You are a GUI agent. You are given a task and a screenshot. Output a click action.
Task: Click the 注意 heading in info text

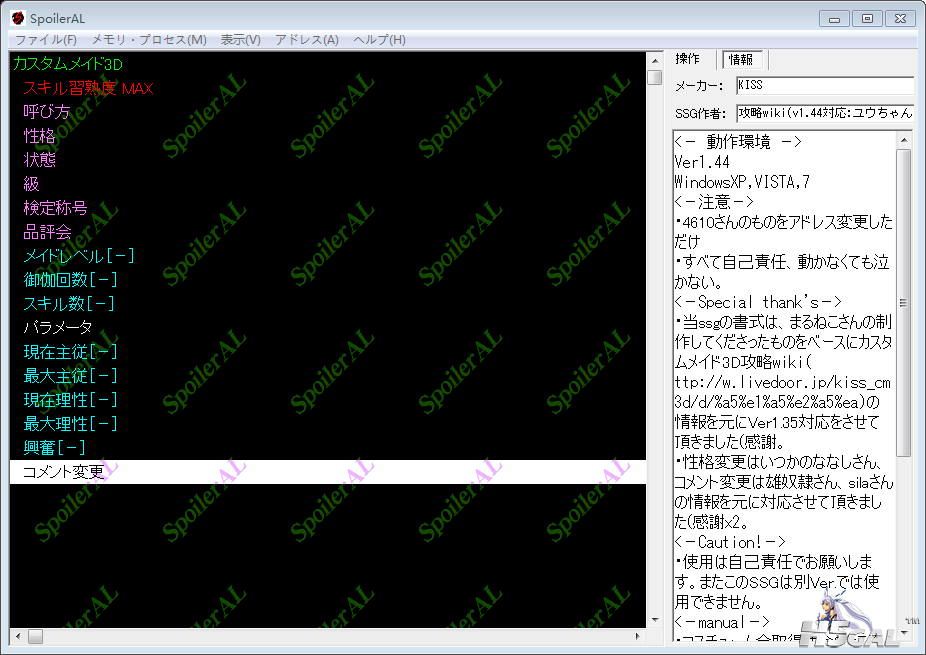(x=715, y=202)
